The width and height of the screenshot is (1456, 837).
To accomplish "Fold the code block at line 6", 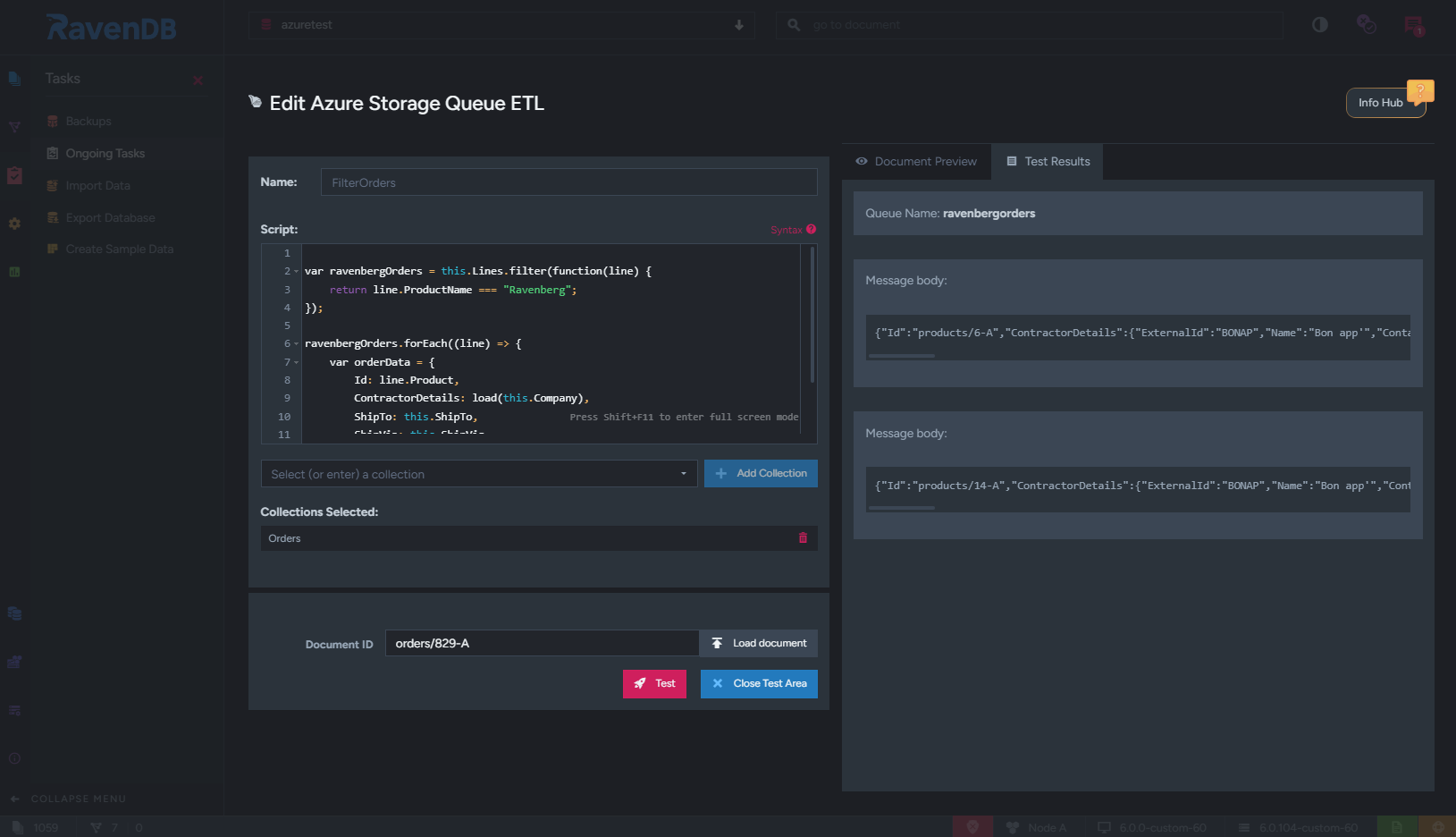I will [297, 343].
